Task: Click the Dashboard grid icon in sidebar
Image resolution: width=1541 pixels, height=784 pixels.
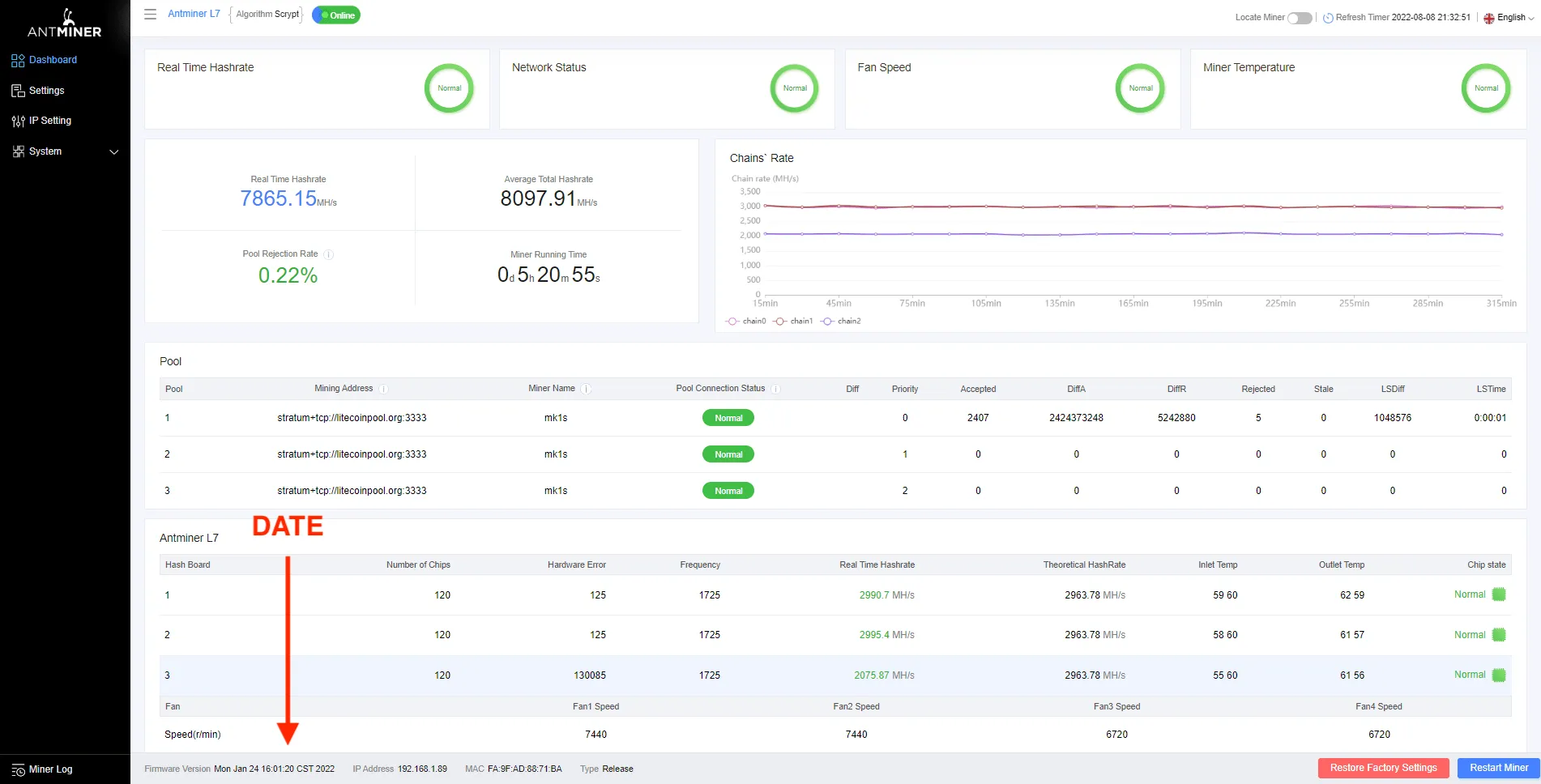Action: click(18, 60)
